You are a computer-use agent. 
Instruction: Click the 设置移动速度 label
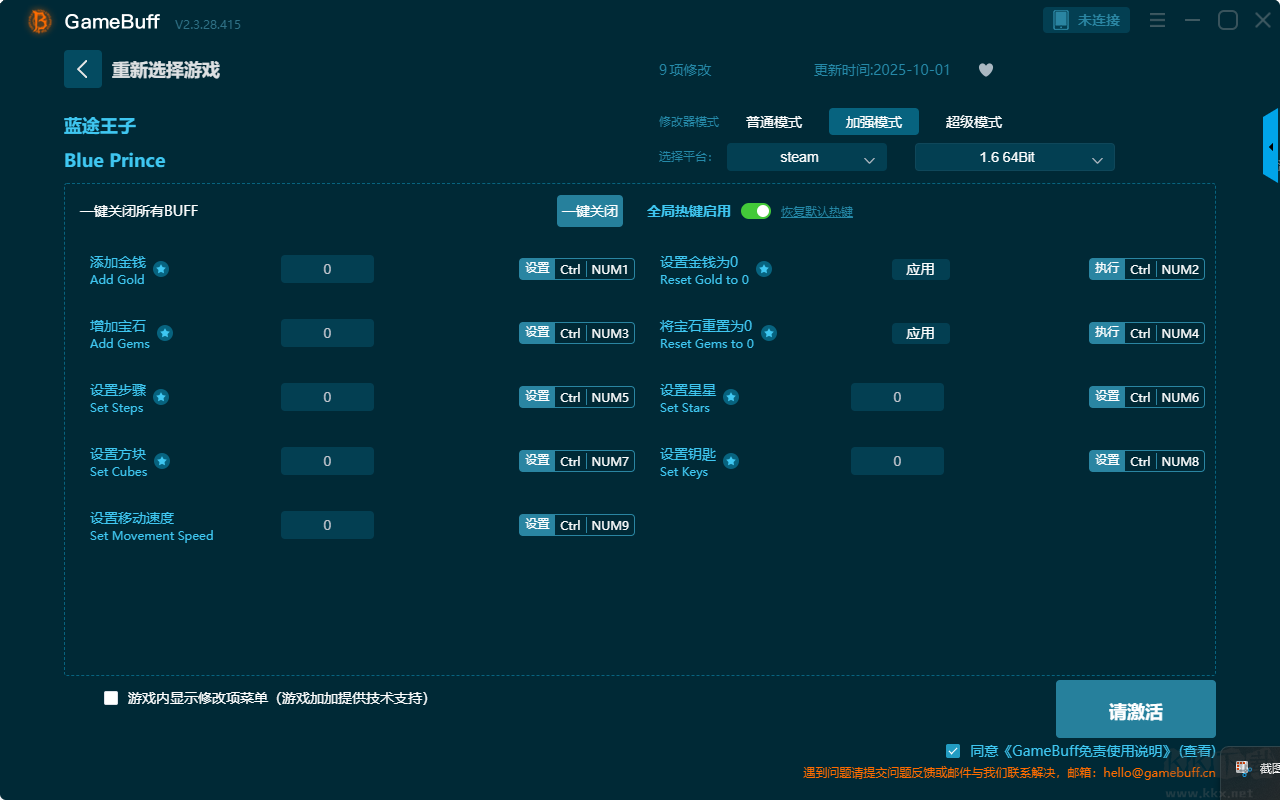click(132, 518)
